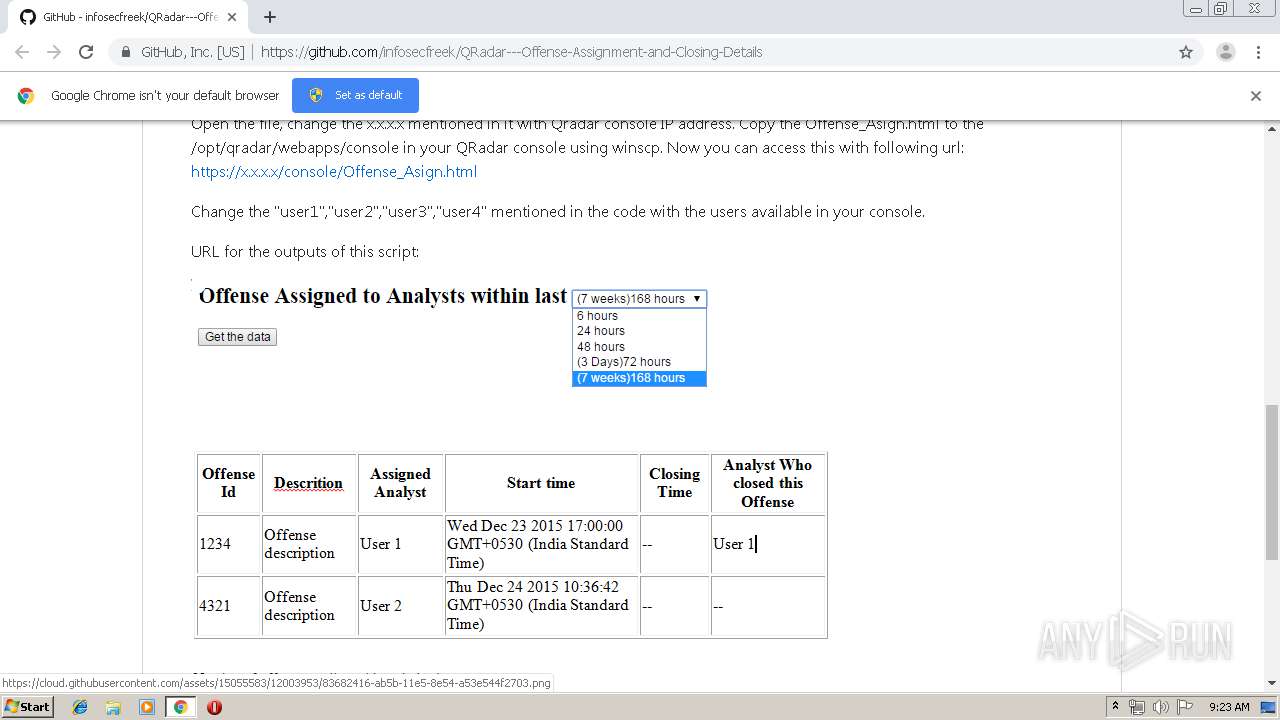The height and width of the screenshot is (720, 1280).
Task: Set Chrome as default browser
Action: [x=355, y=95]
